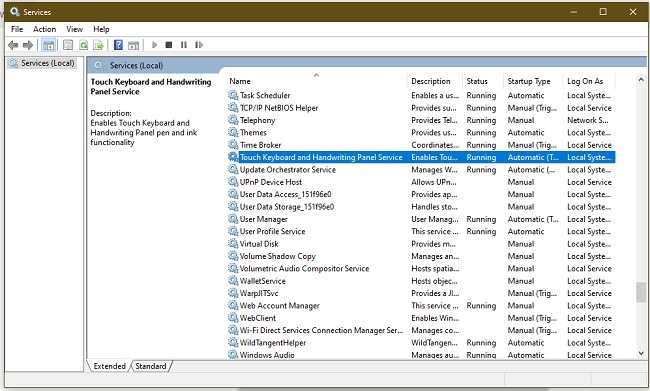The image size is (650, 391).
Task: Open the Action menu
Action: pyautogui.click(x=44, y=29)
